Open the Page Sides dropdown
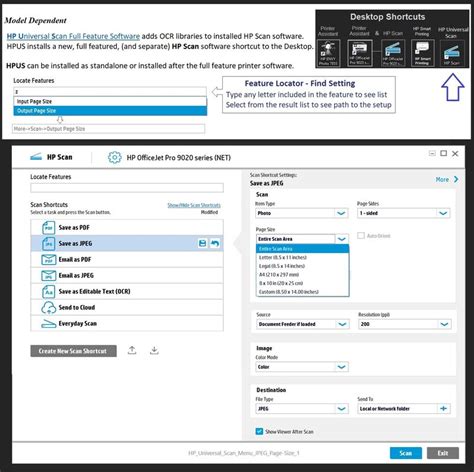This screenshot has height=472, width=474. point(404,213)
